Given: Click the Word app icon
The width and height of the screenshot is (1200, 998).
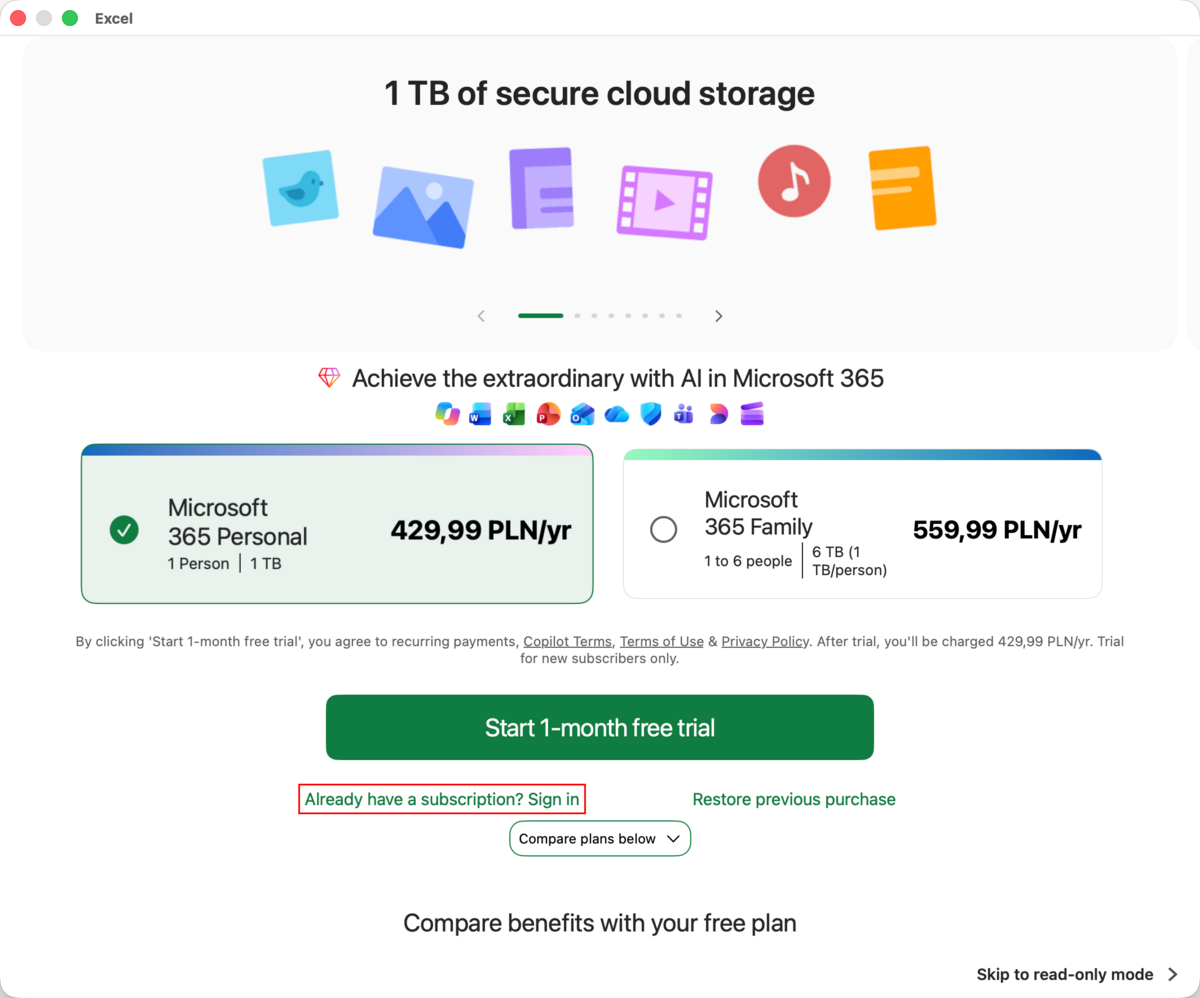Looking at the screenshot, I should tap(481, 413).
